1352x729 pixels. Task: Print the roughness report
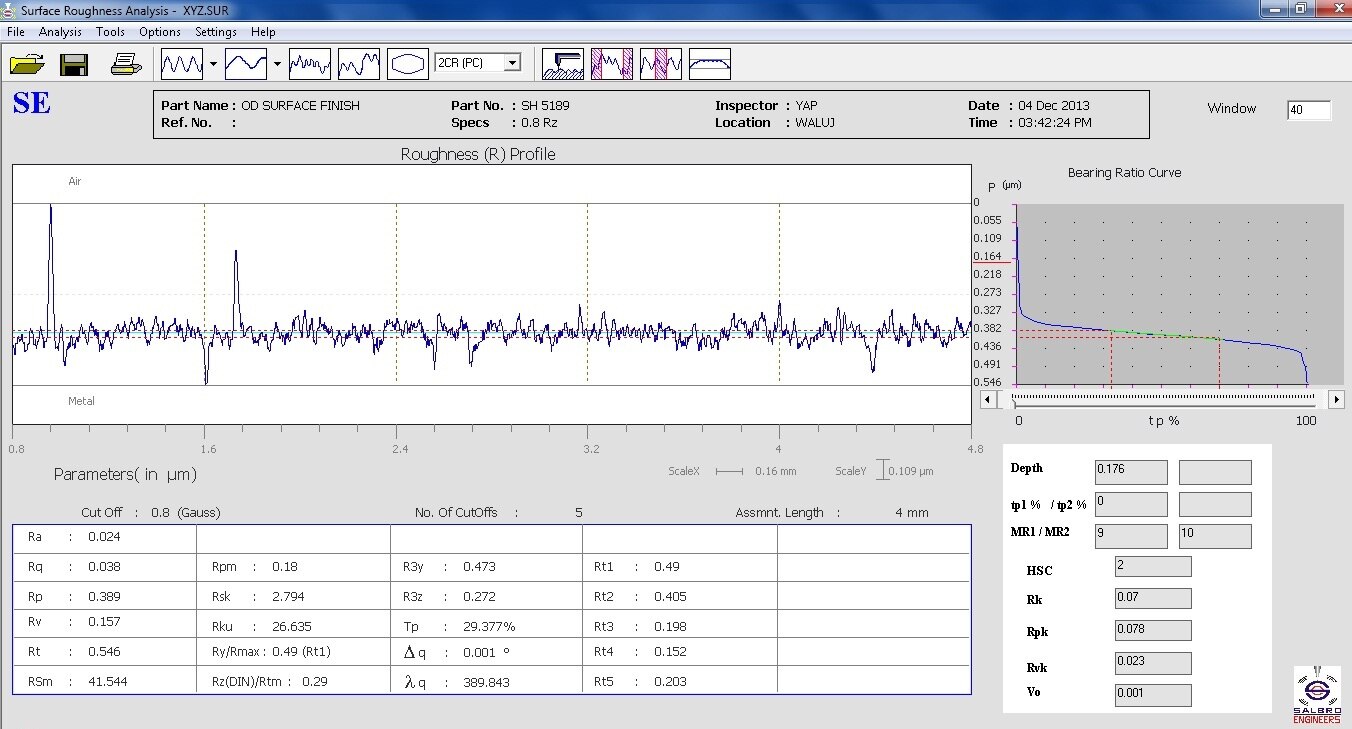pos(126,65)
